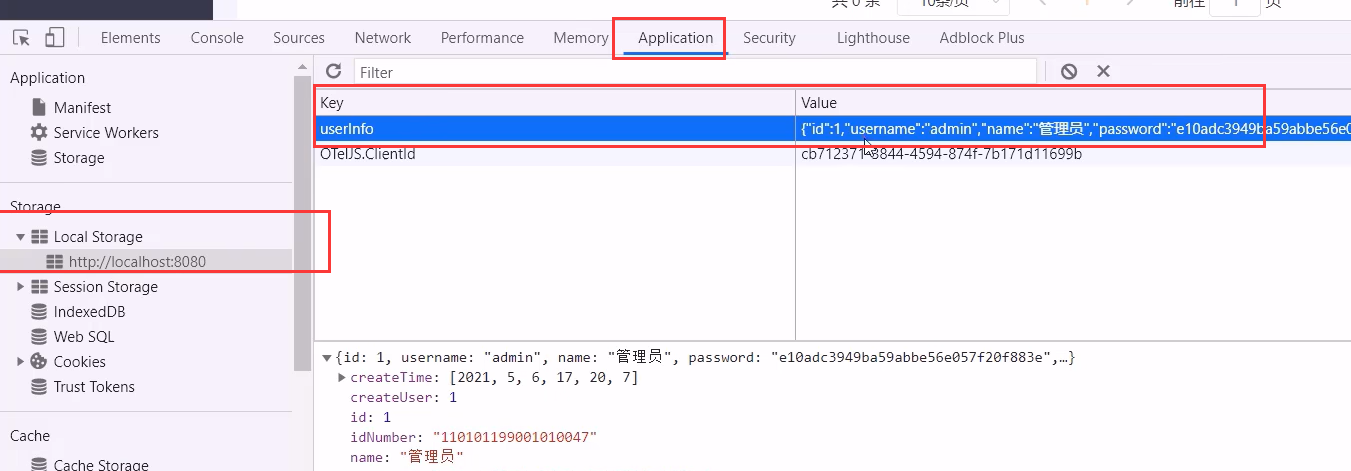Screen dimensions: 1351x471
Task: Open Trust Tokens item
Action: (94, 387)
